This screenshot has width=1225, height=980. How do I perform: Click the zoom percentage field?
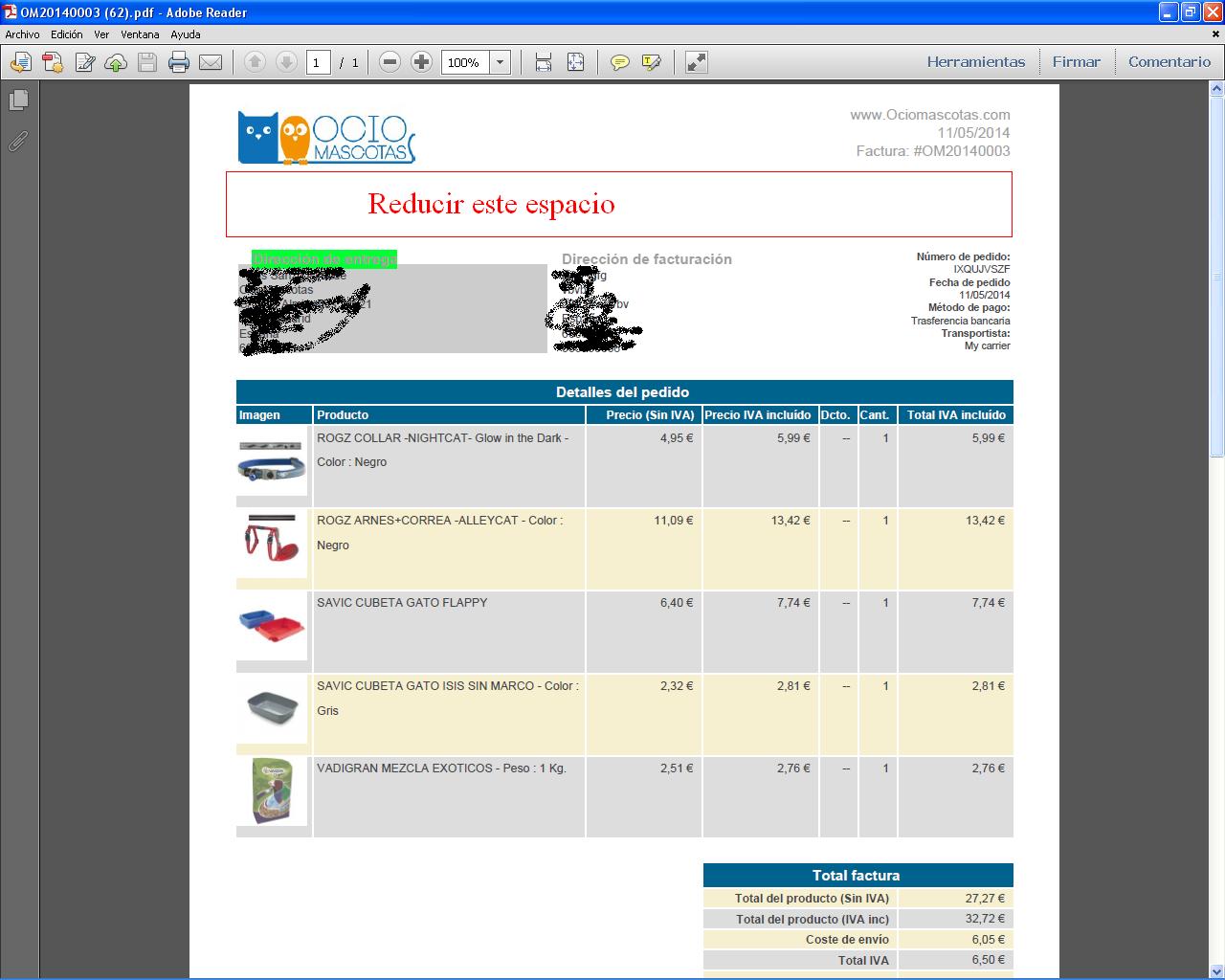(465, 62)
